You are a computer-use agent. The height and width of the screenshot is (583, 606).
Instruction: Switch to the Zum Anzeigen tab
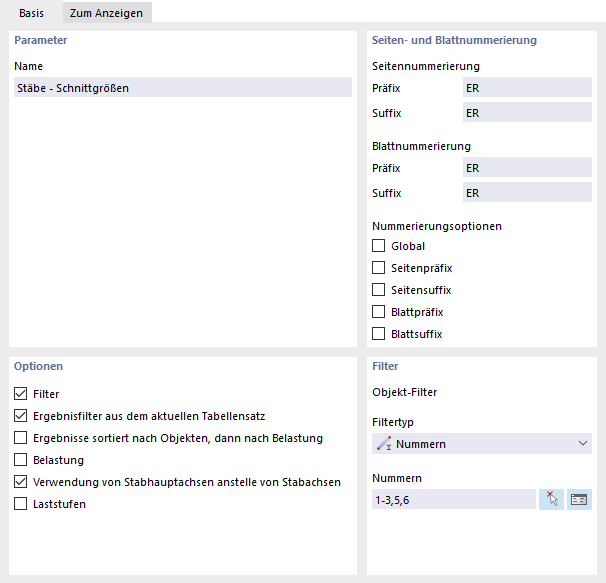click(106, 12)
